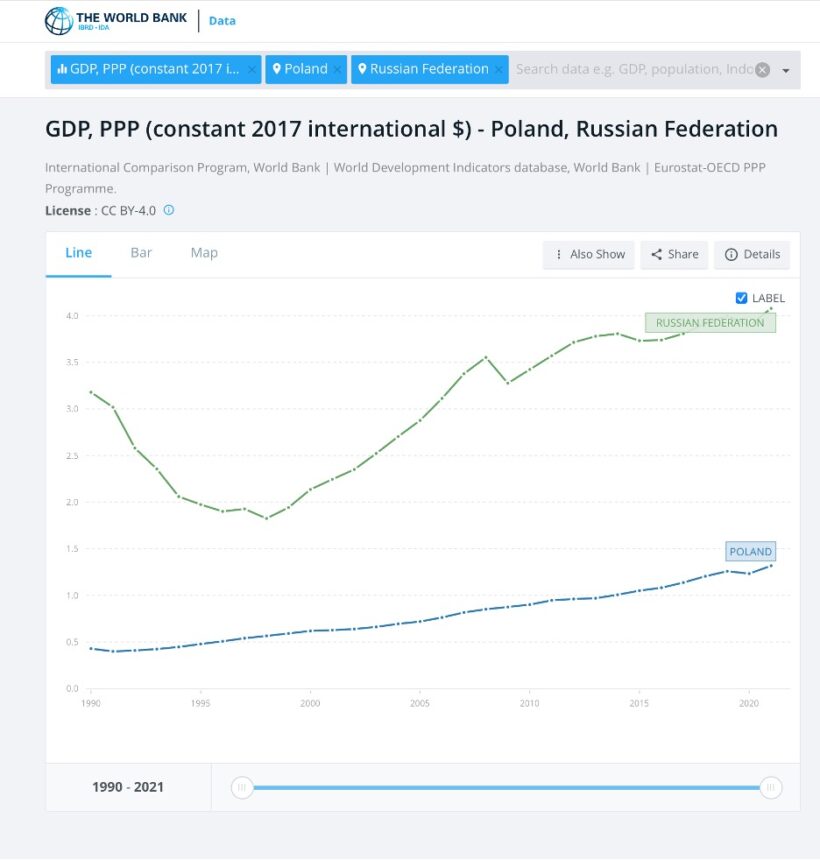This screenshot has height=860, width=820.
Task: Remove the Russian Federation tag
Action: (x=499, y=69)
